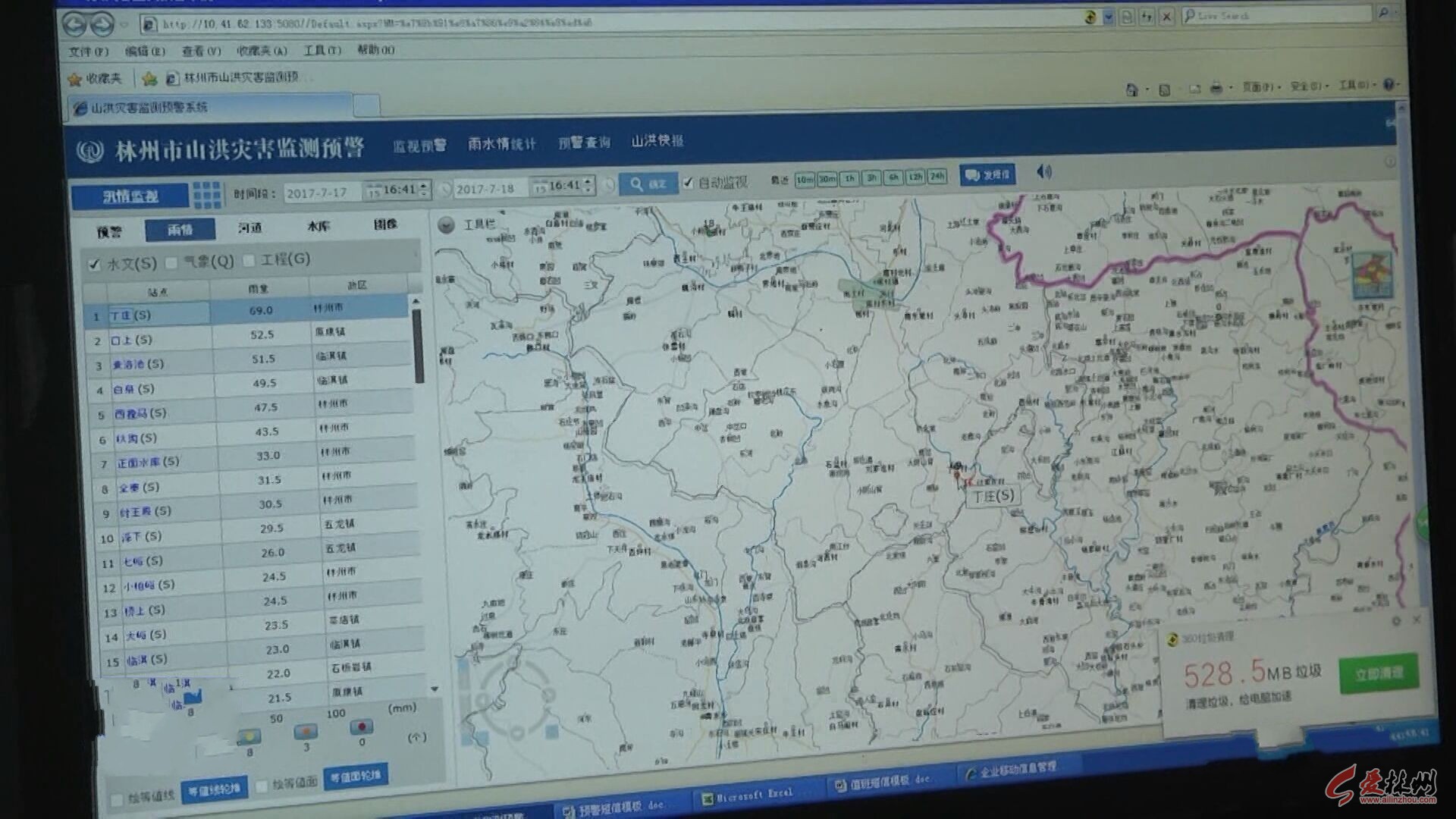The image size is (1456, 819).
Task: Select the 预警 tab
Action: (x=110, y=231)
